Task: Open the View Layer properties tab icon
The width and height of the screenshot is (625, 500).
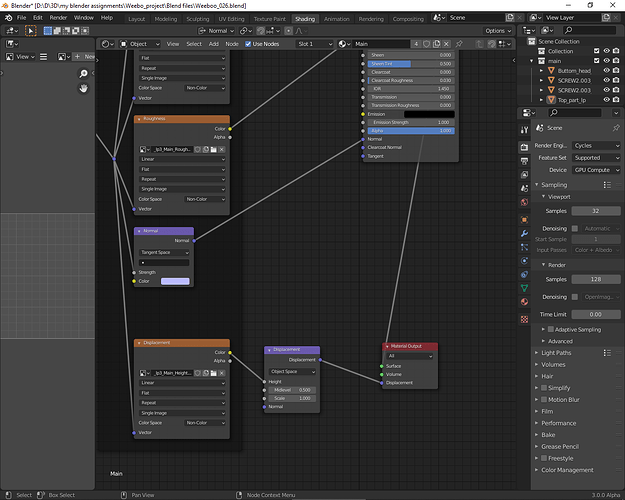Action: tap(524, 175)
